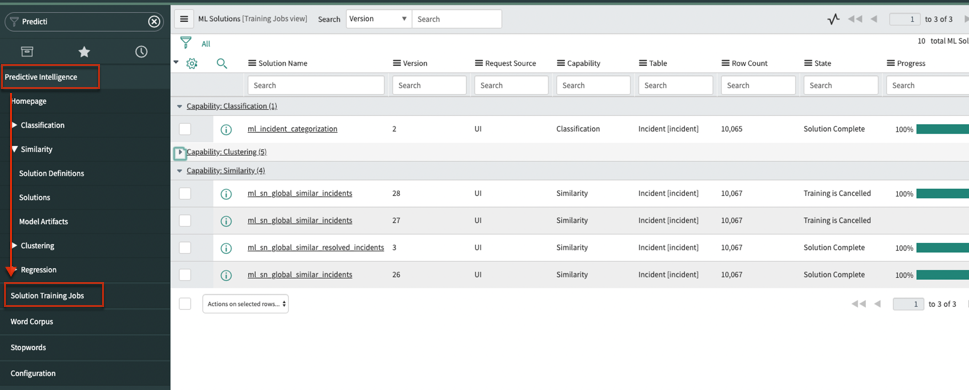Click progress bar of ml_incident_categorization
The height and width of the screenshot is (390, 969).
pyautogui.click(x=942, y=129)
